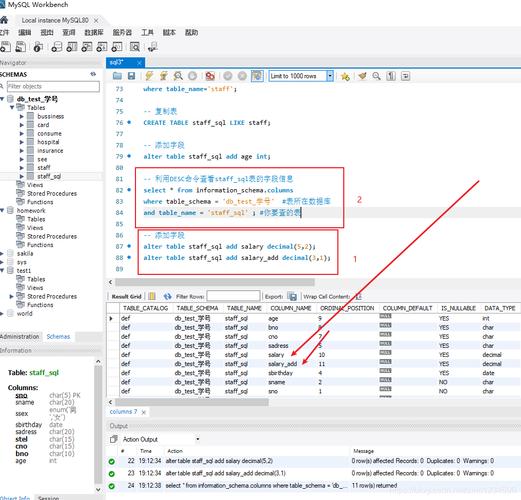Screen dimensions: 521x500
Task: Open the Action Output dropdown
Action: pyautogui.click(x=197, y=439)
